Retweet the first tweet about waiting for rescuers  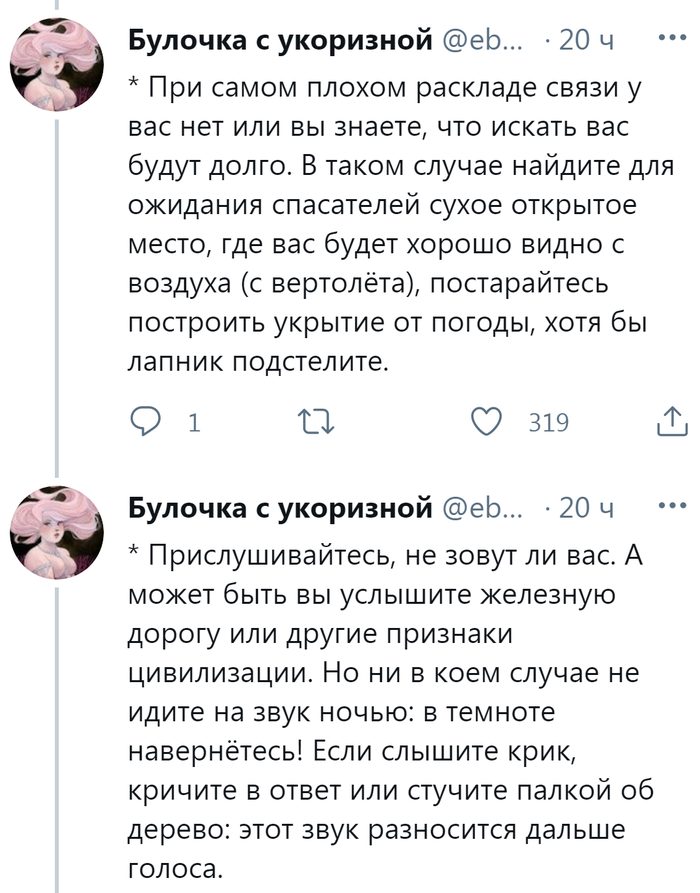coord(316,423)
